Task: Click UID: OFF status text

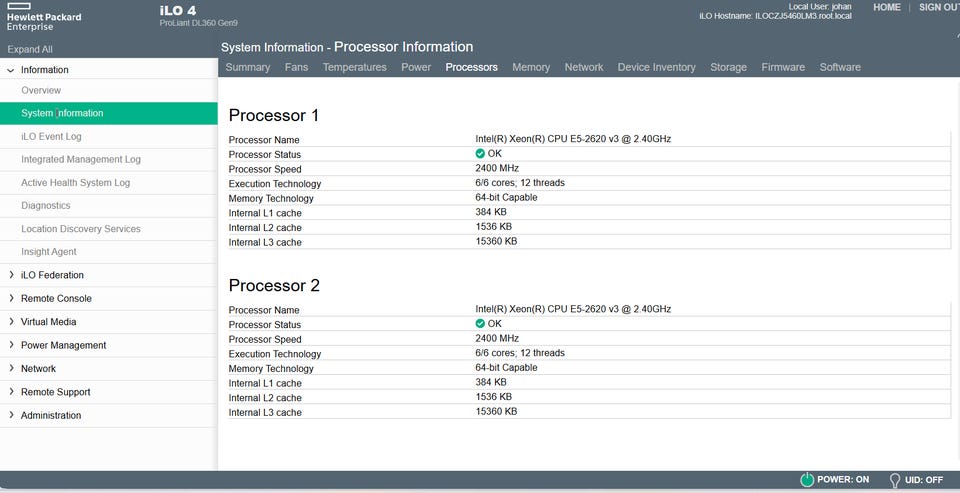Action: click(x=924, y=480)
